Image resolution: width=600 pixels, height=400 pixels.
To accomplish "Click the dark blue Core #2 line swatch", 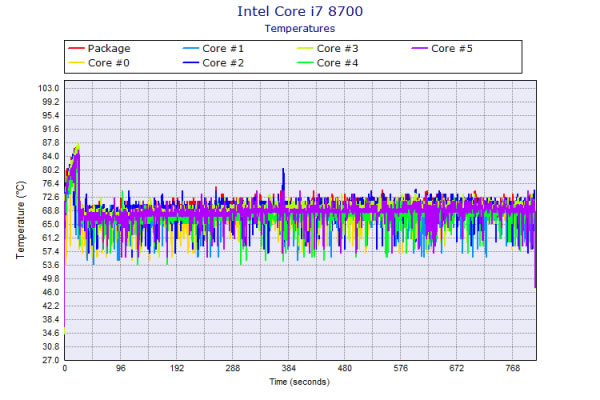I will click(191, 63).
